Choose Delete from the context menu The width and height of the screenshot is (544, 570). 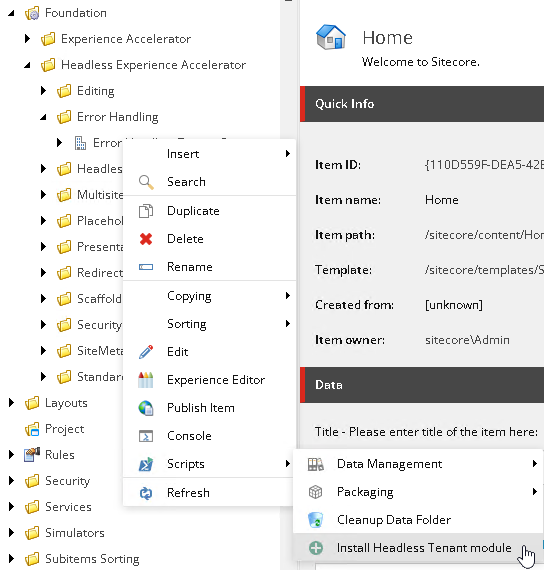[x=209, y=239]
